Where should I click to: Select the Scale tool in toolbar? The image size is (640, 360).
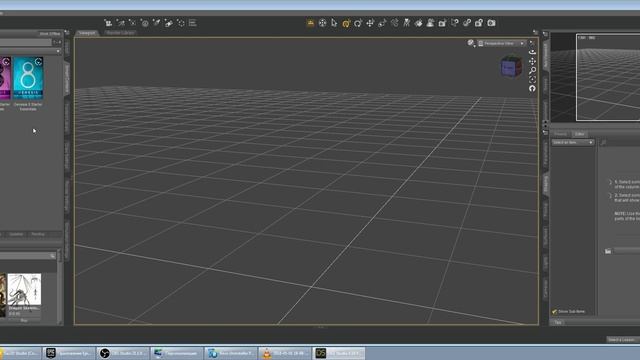[x=382, y=23]
